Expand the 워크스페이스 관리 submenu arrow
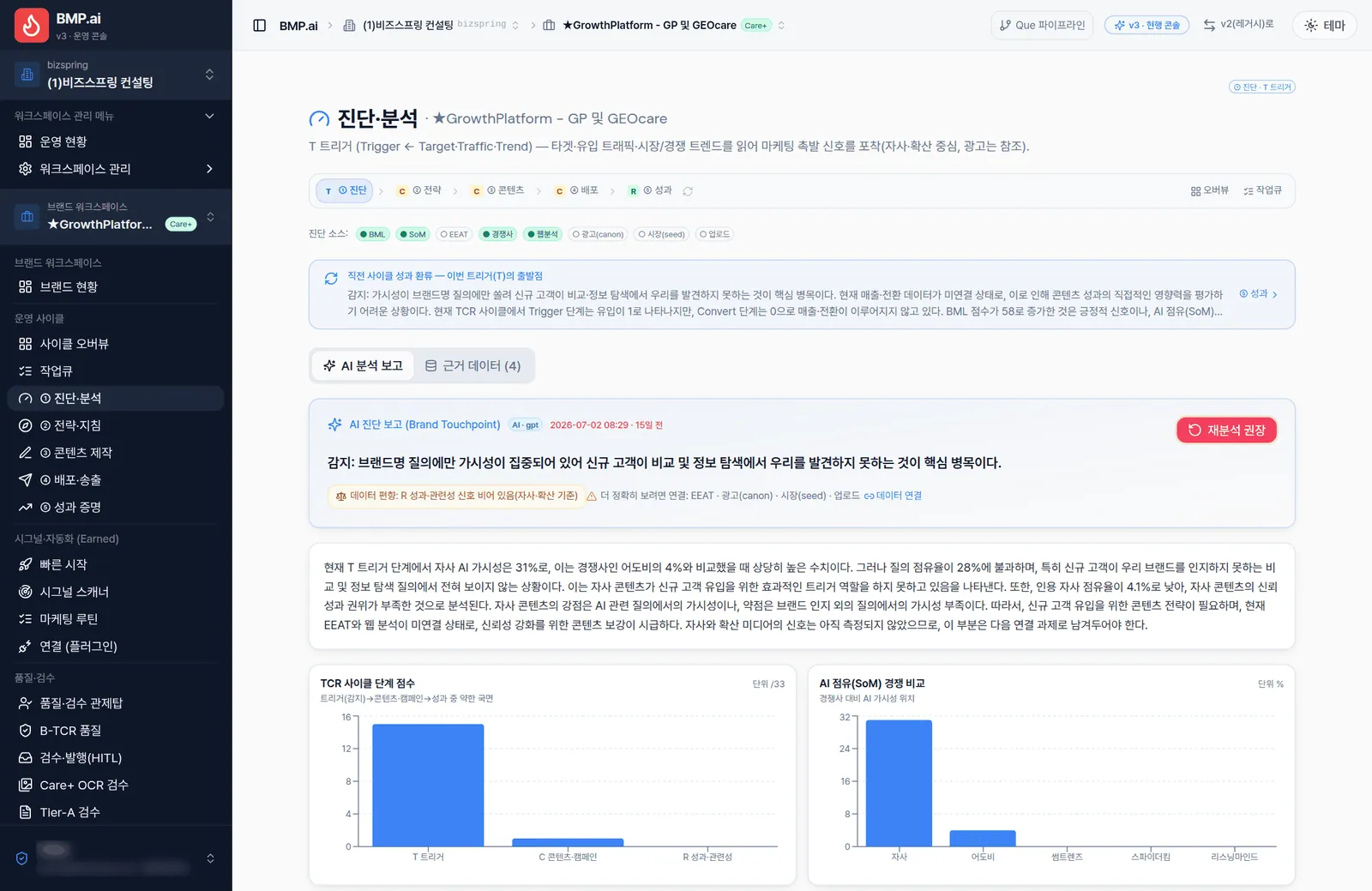Viewport: 1372px width, 891px height. [209, 169]
